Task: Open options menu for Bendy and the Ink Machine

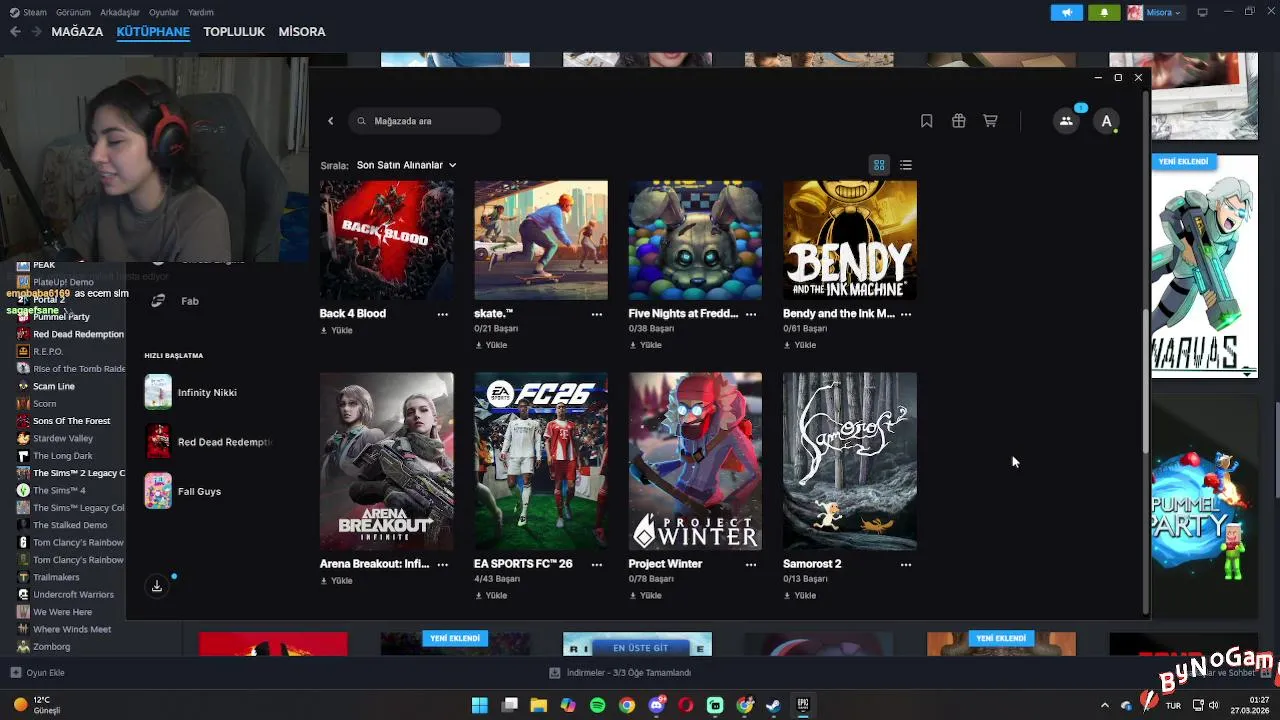Action: pos(906,314)
